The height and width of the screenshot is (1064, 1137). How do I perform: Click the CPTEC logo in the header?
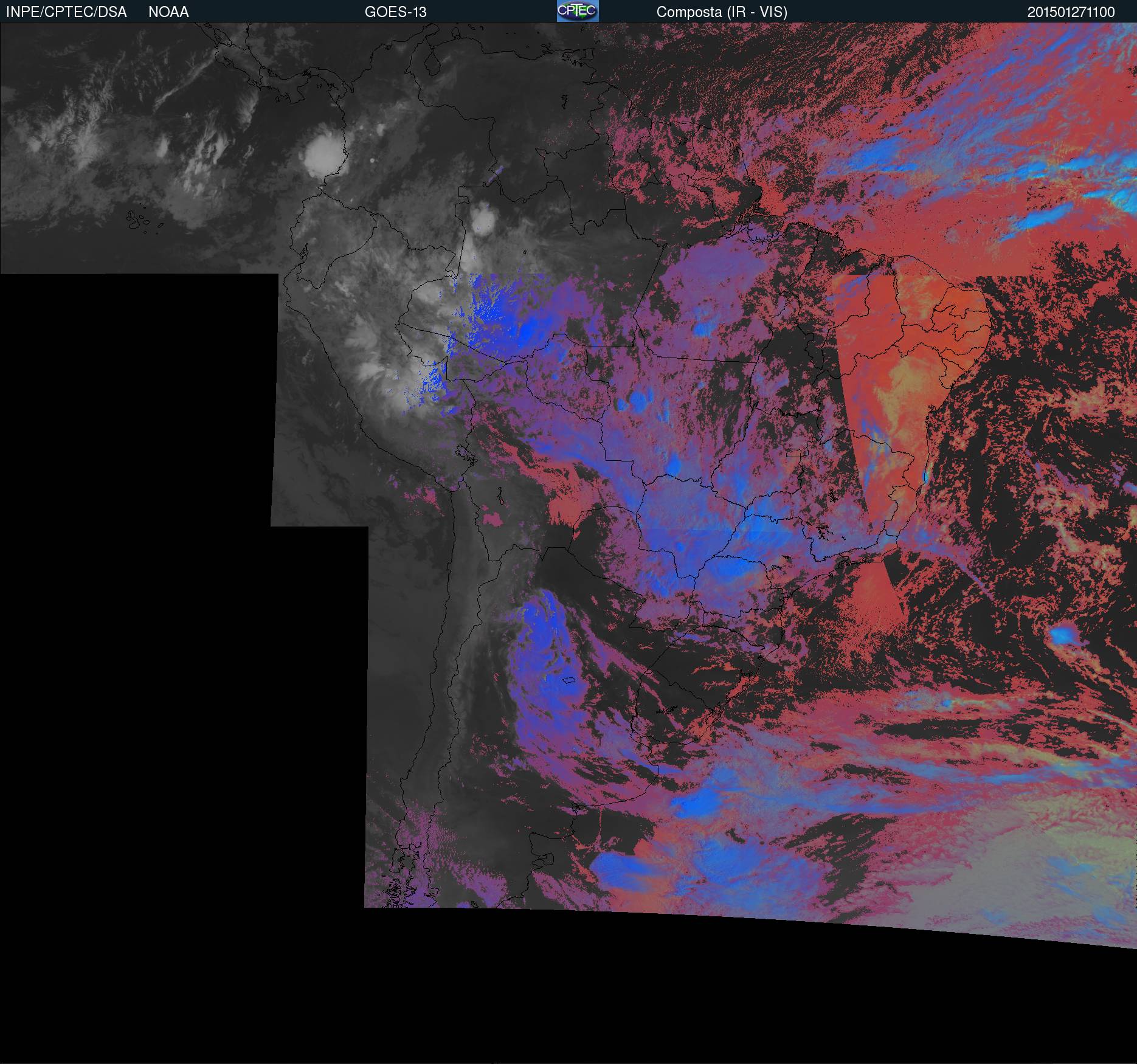(x=578, y=11)
